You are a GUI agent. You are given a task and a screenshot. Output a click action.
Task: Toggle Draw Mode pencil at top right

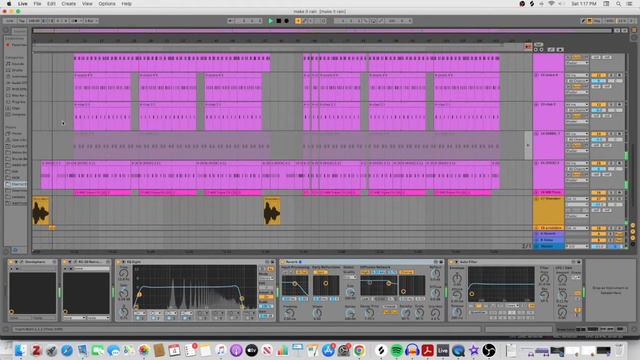[584, 21]
